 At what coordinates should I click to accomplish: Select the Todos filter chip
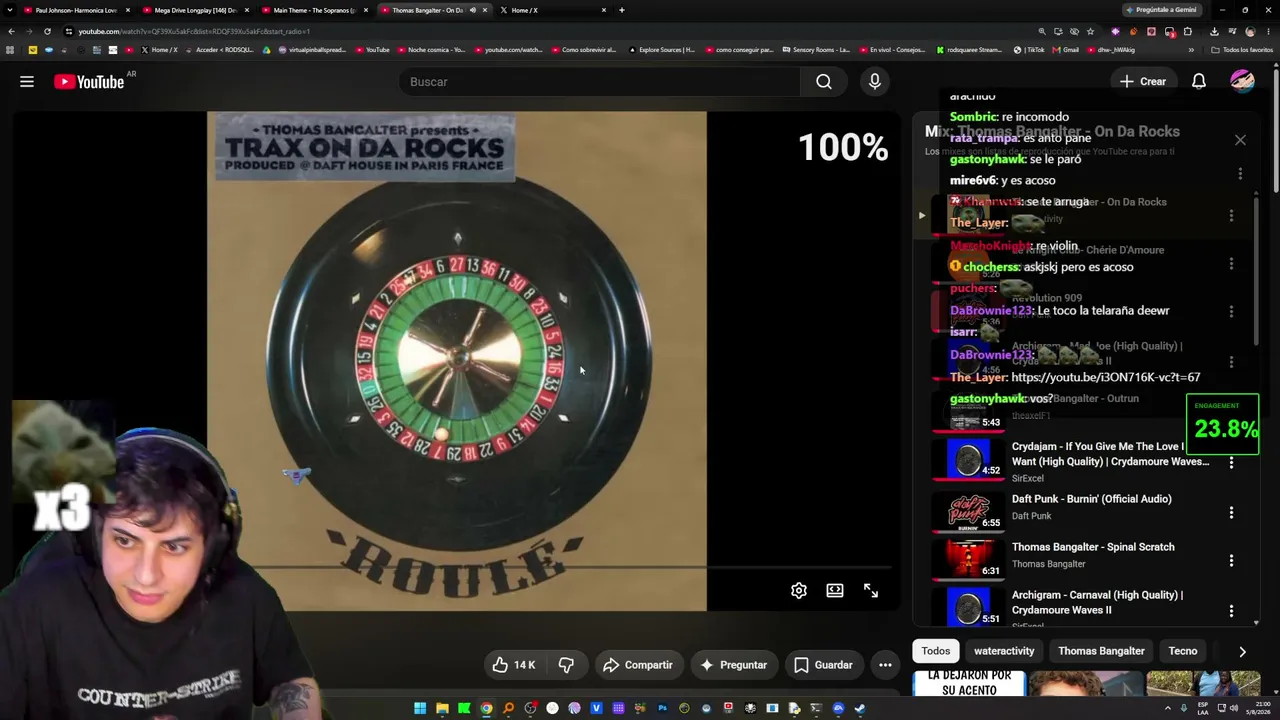point(936,651)
